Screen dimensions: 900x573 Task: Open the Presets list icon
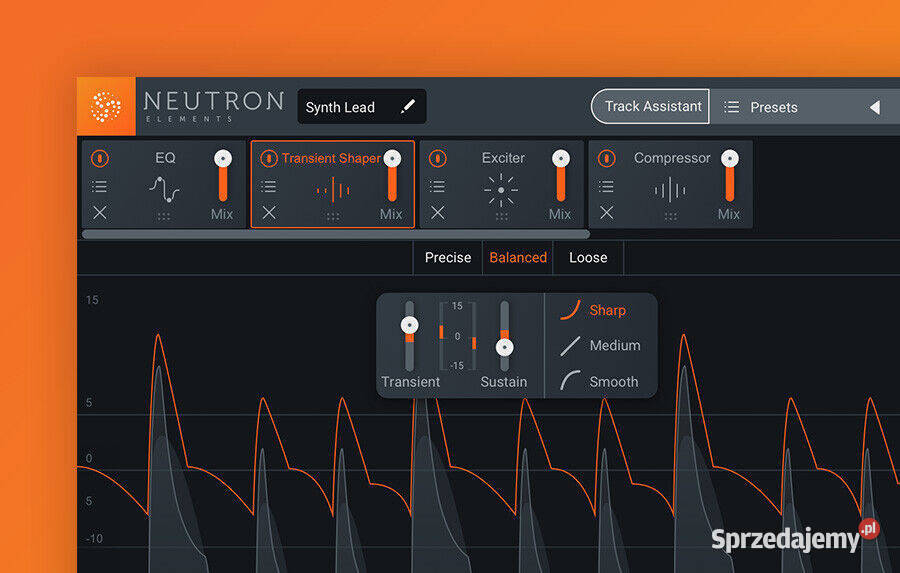(x=731, y=107)
